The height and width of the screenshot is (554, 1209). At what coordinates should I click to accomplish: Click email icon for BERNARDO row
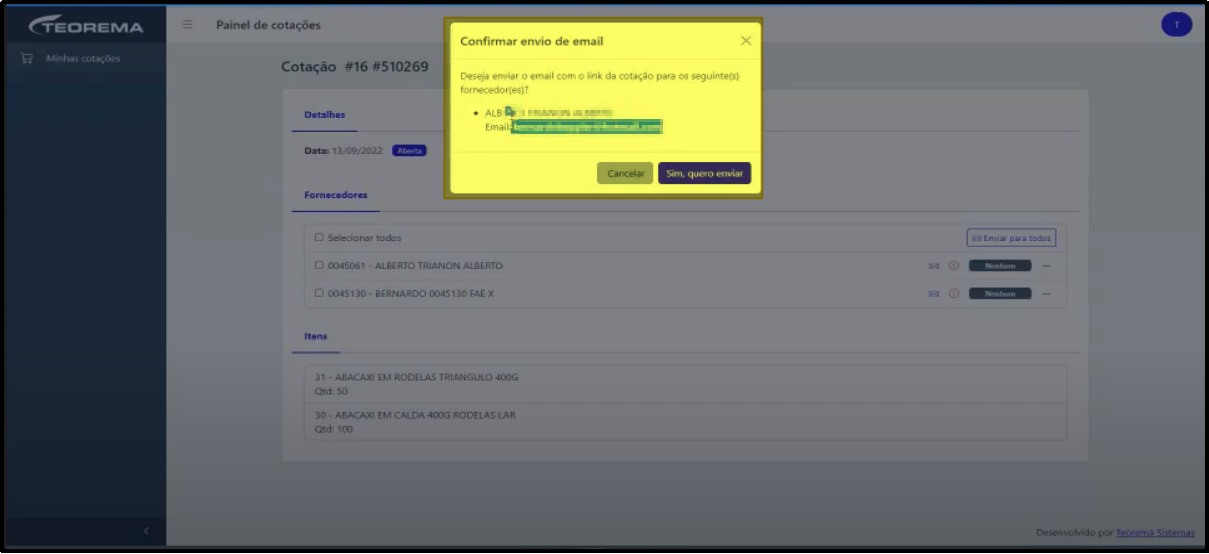coord(934,293)
